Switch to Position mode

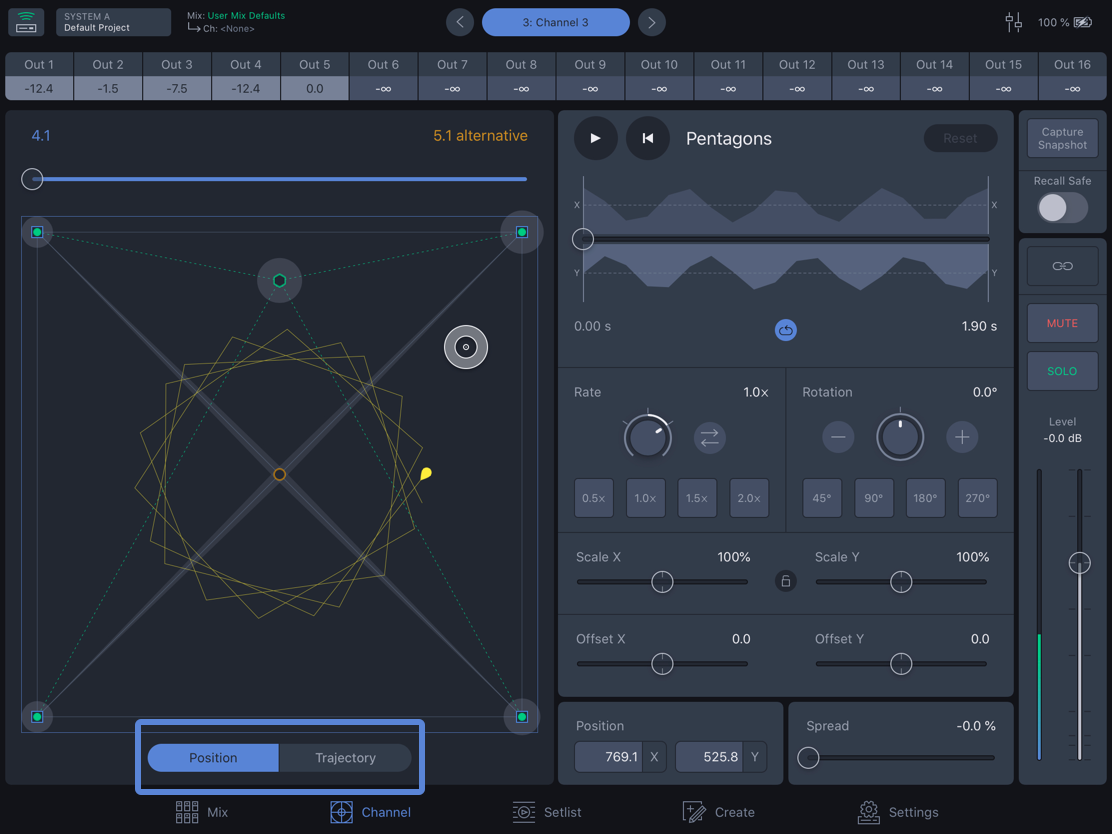pos(213,757)
